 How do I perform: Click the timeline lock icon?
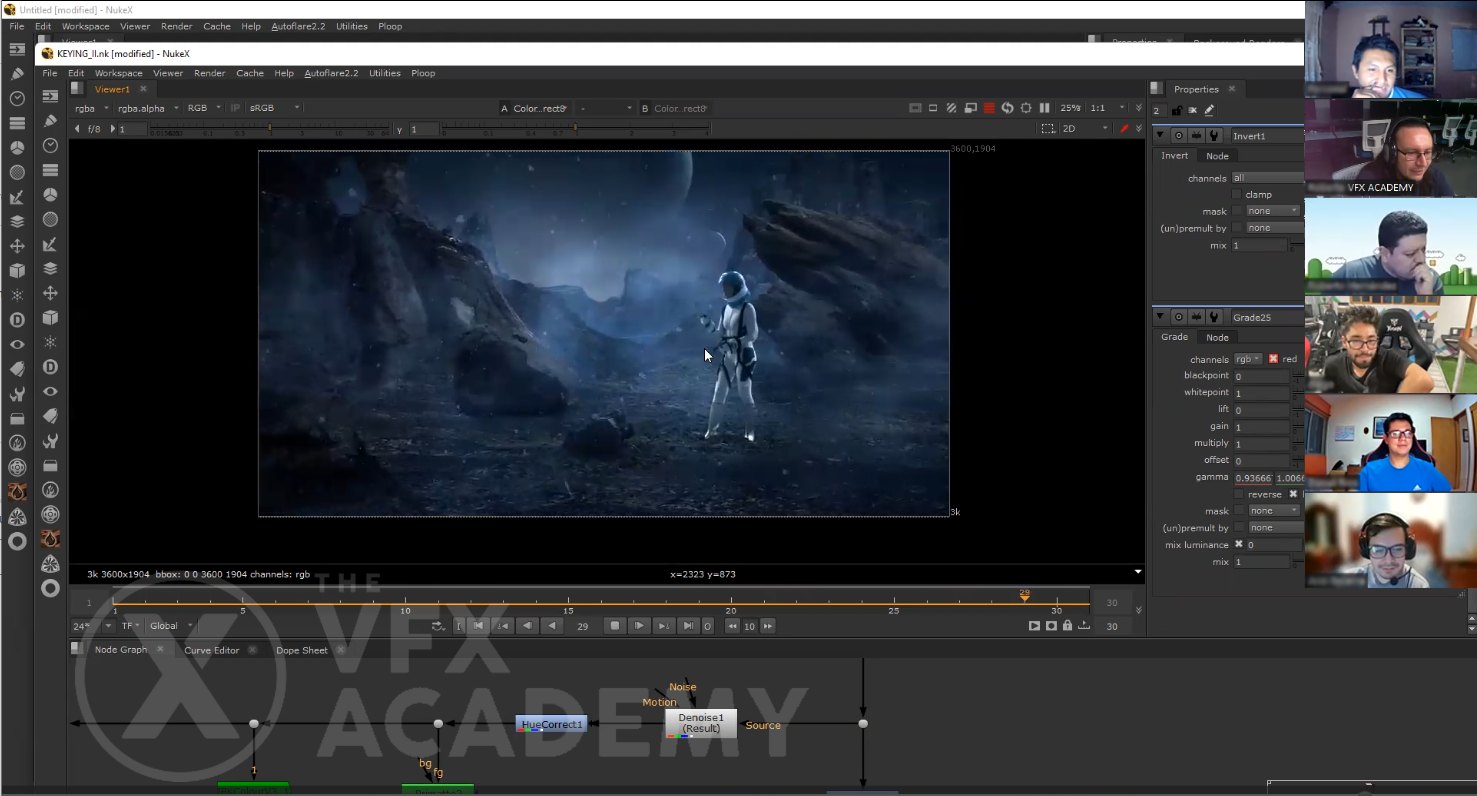[1067, 626]
